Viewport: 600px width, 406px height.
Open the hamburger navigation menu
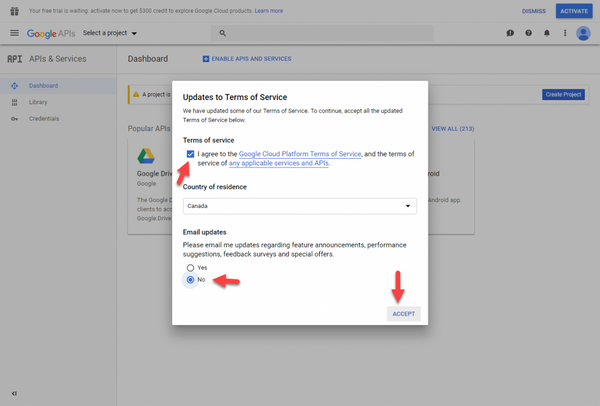click(14, 33)
